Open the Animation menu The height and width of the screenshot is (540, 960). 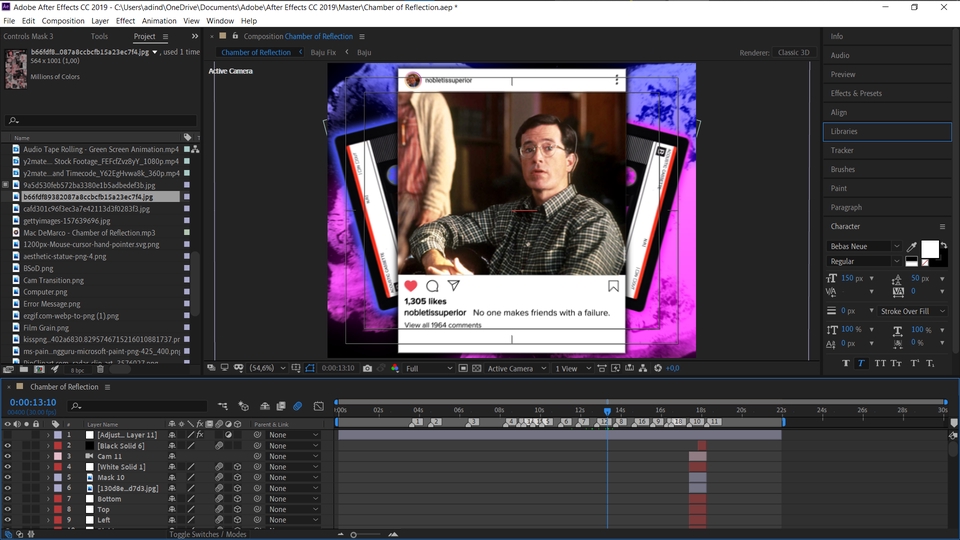click(159, 20)
